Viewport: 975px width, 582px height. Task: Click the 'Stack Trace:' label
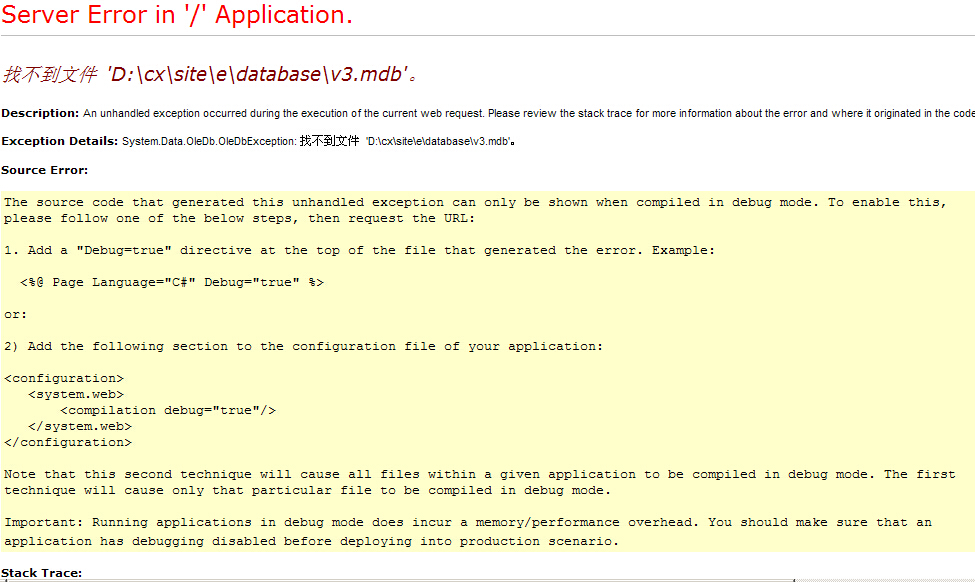(41, 573)
